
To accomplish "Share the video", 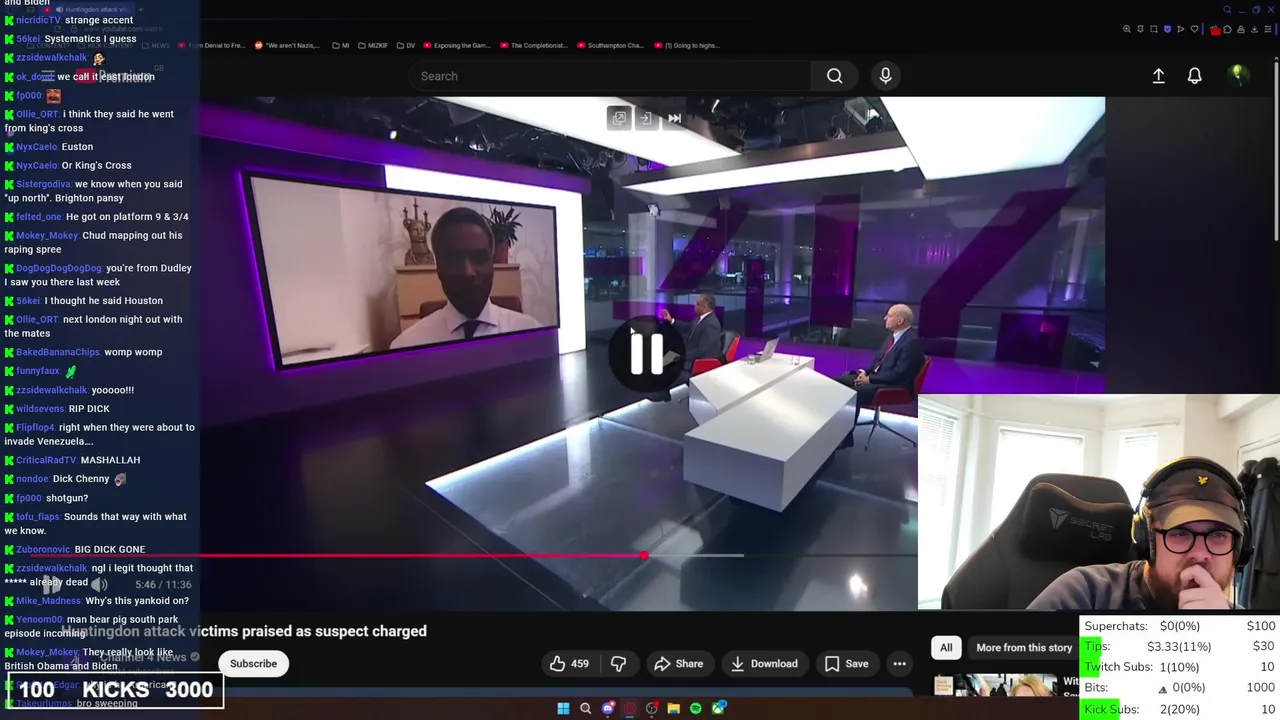I will click(x=678, y=663).
